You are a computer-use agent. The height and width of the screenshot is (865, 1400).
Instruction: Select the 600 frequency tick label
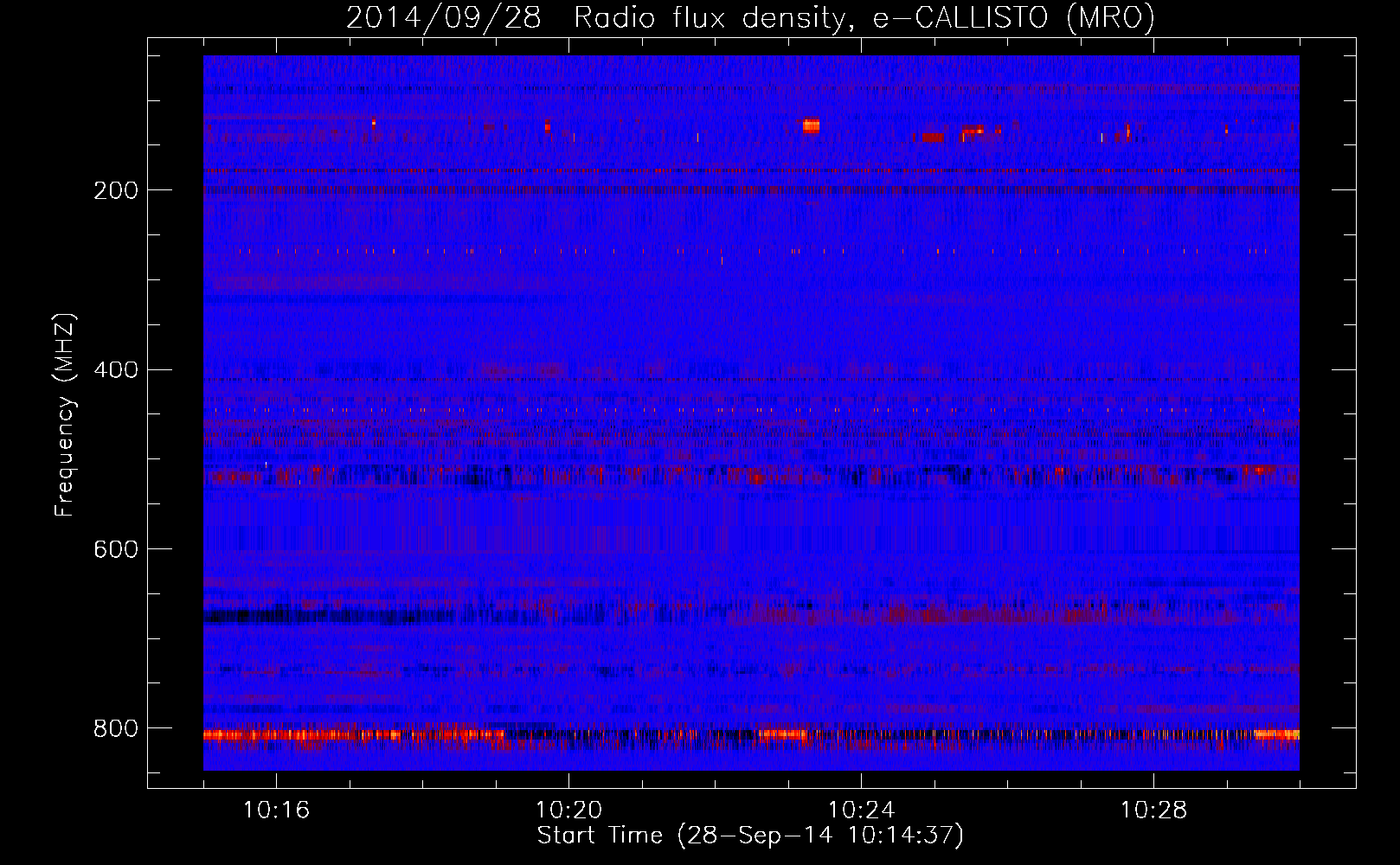pyautogui.click(x=116, y=550)
